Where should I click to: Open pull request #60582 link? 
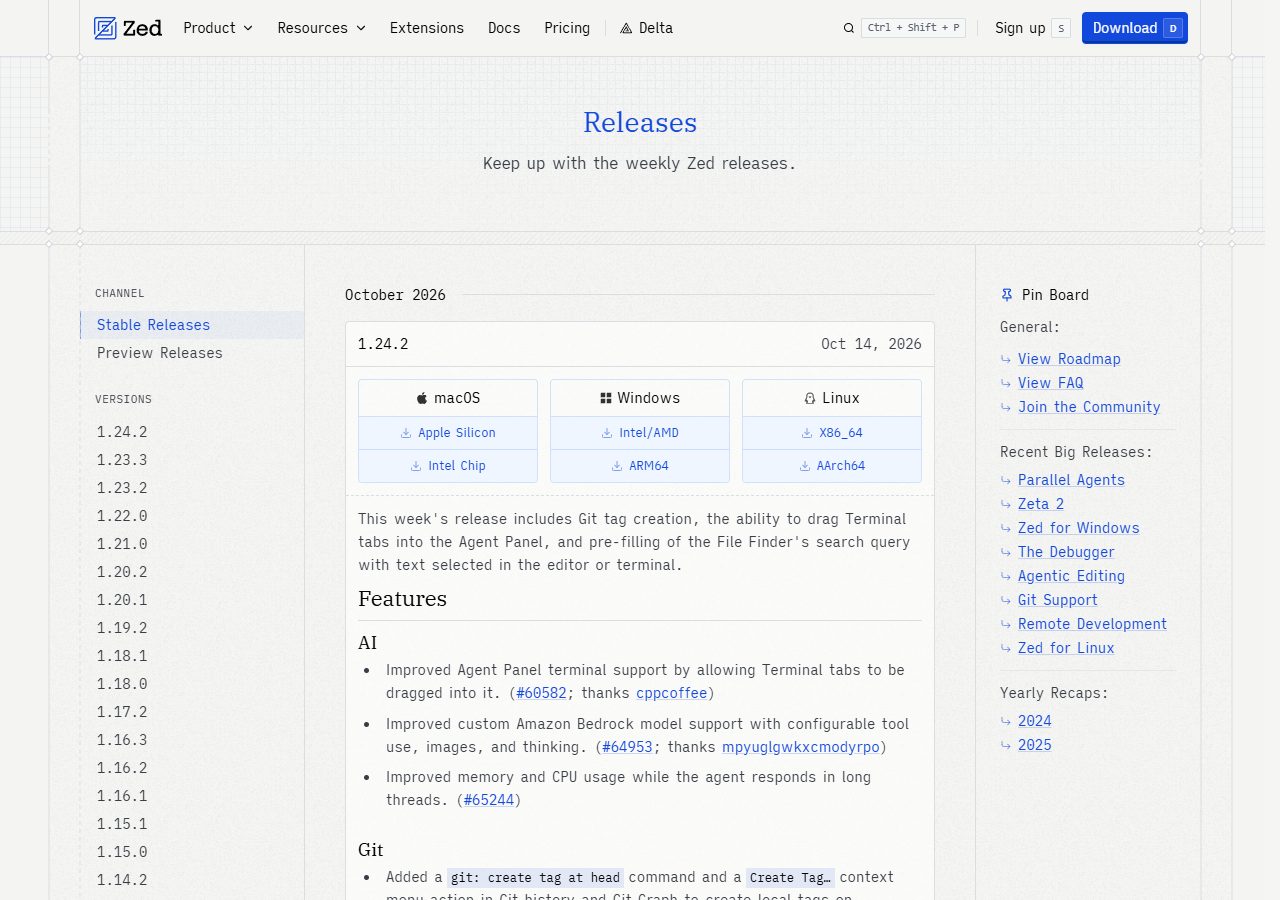click(x=541, y=693)
